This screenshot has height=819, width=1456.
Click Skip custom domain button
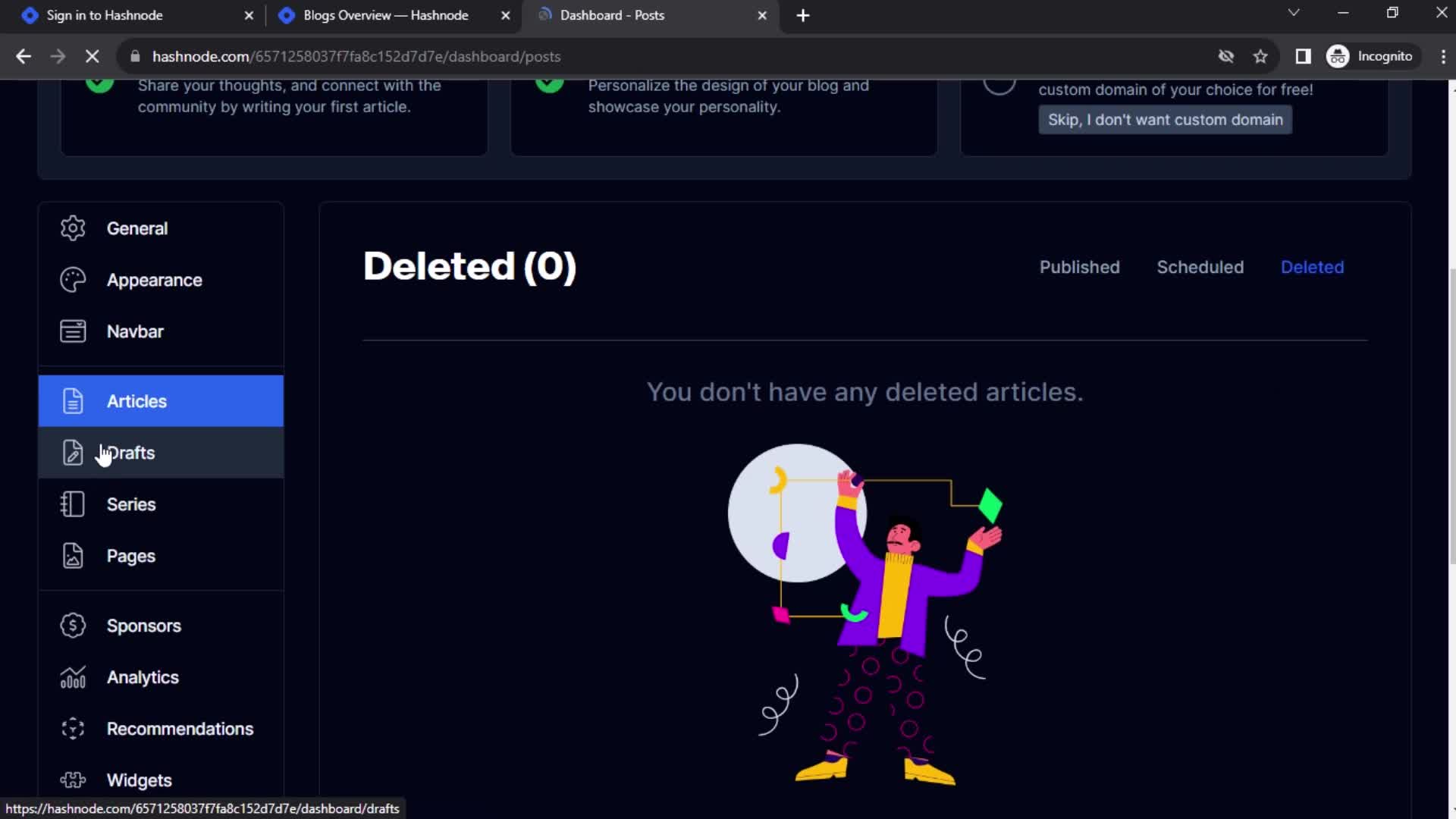click(1165, 119)
